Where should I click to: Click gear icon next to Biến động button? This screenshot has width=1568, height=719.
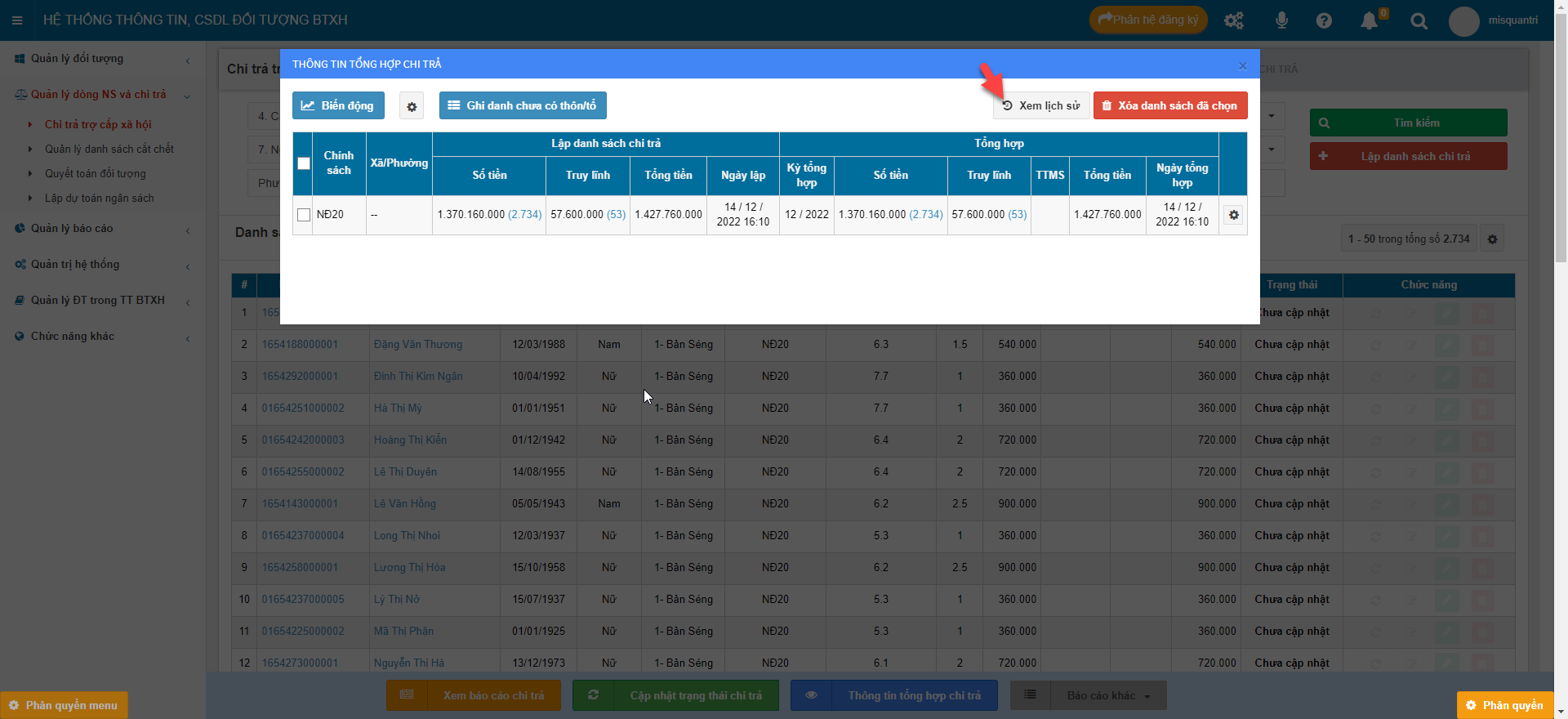point(412,106)
